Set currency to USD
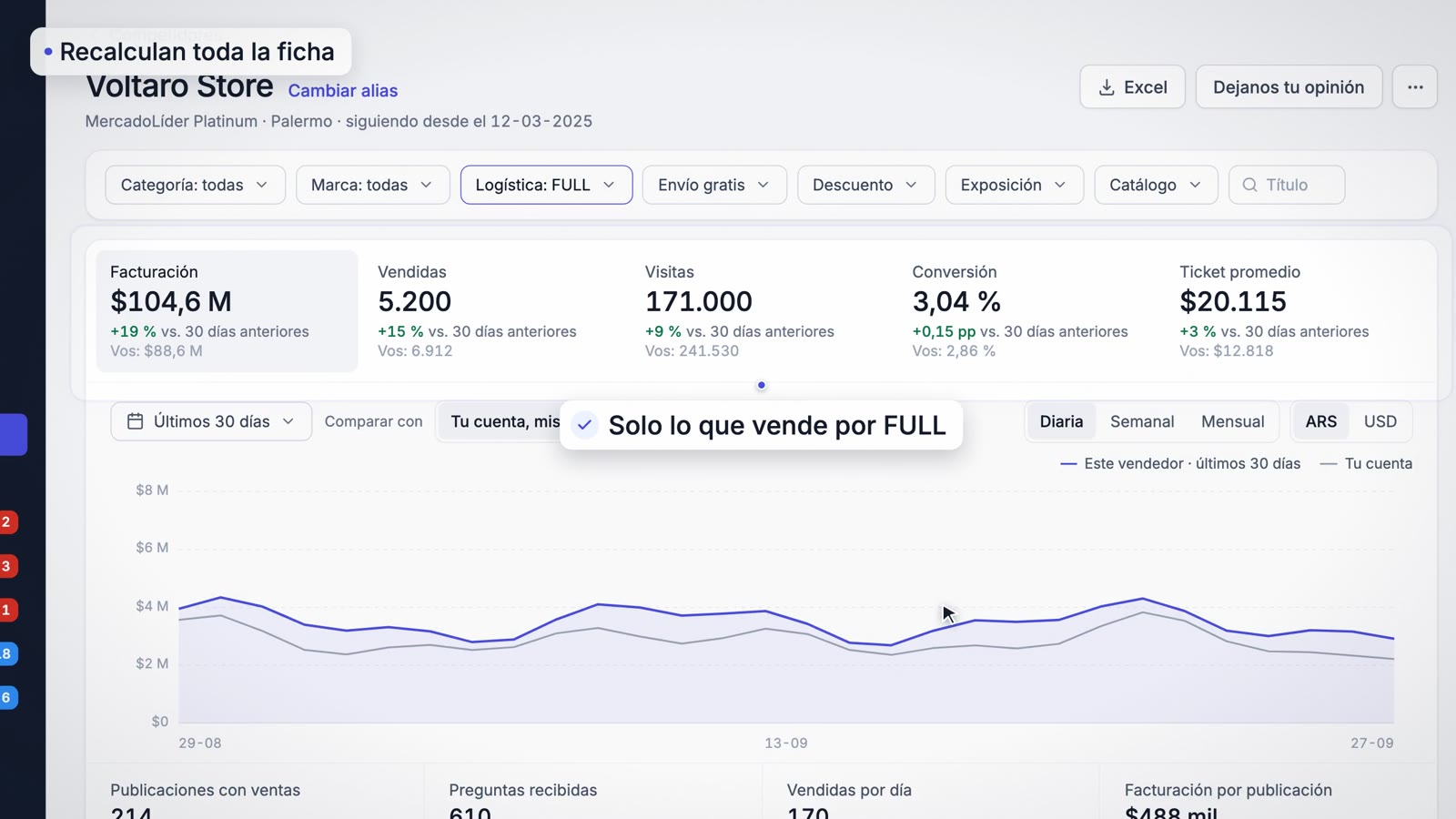Screen dimensions: 1456x819 pos(1380,421)
